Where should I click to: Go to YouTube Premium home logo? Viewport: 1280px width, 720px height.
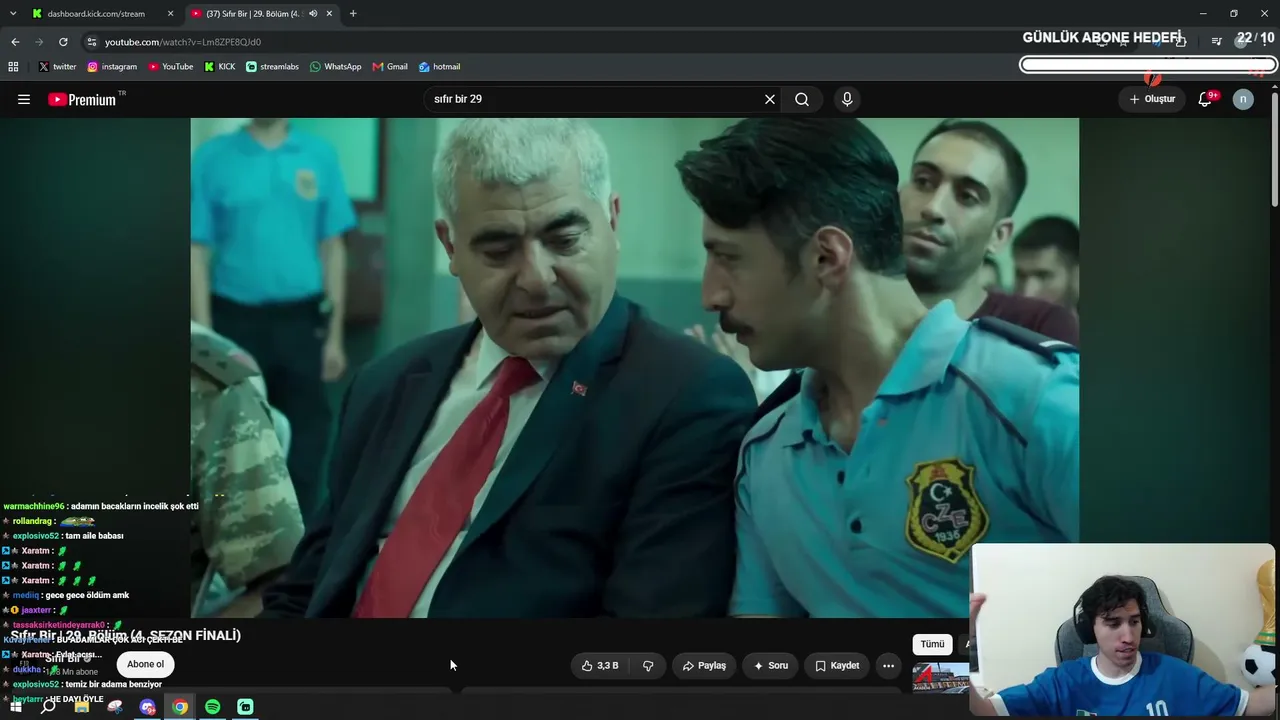82,99
